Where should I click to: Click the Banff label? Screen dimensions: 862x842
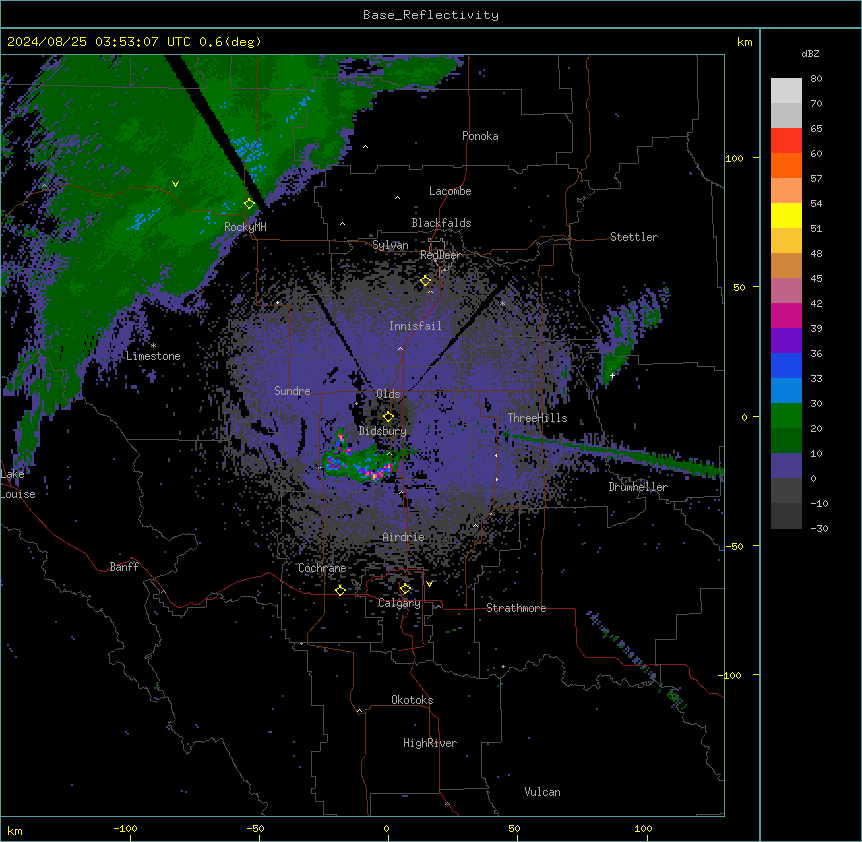point(124,567)
